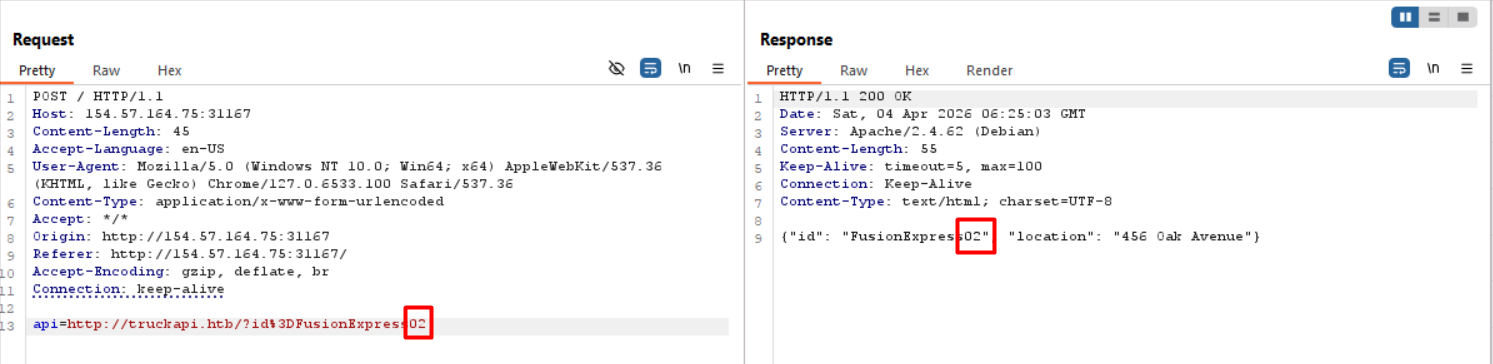Click the Request panel title
1493x364 pixels.
(43, 40)
